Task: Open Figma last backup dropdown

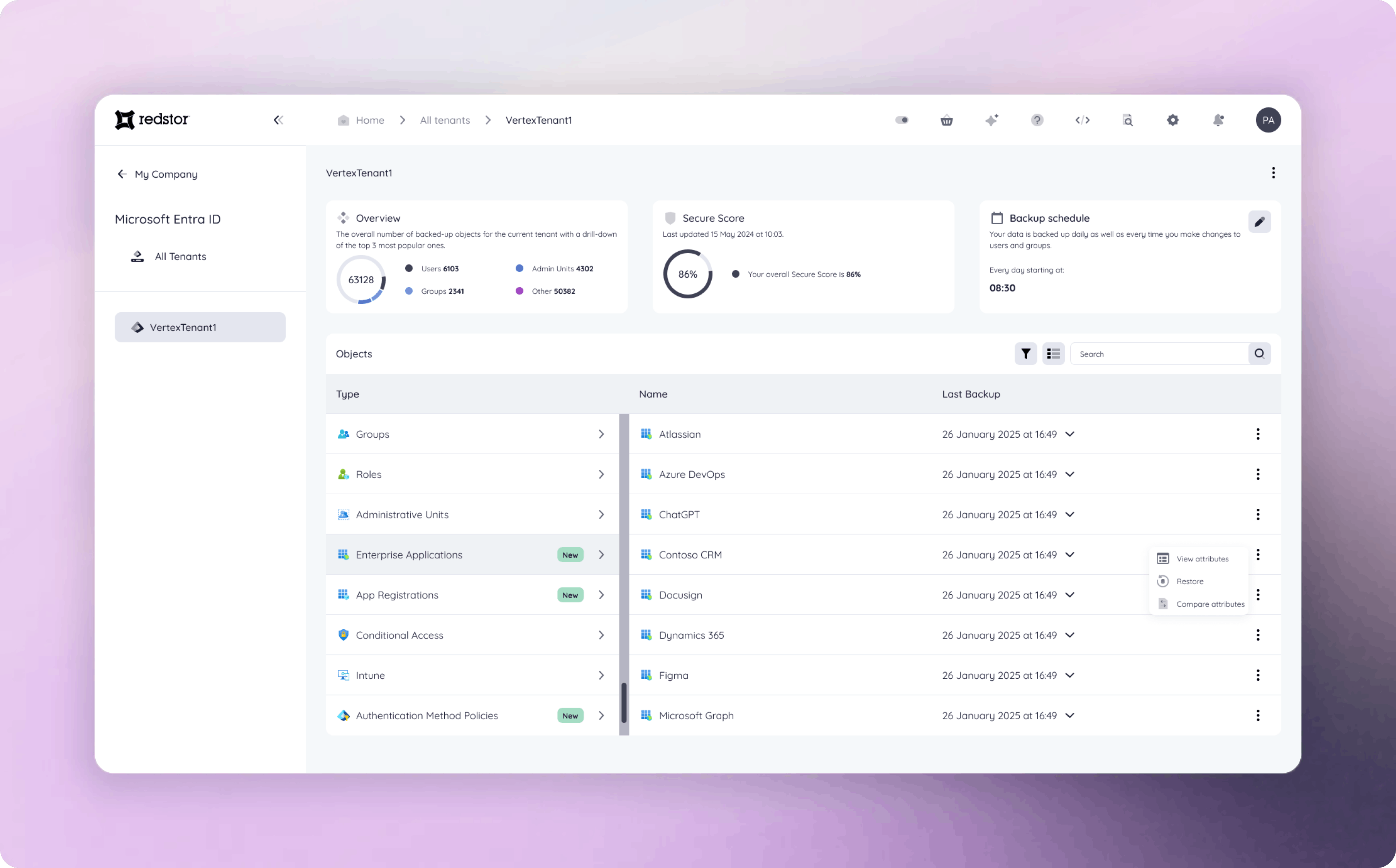Action: [1070, 675]
